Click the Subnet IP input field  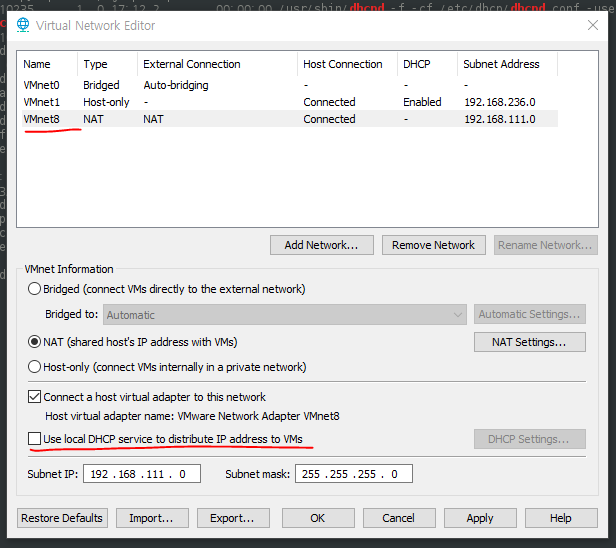pos(142,474)
